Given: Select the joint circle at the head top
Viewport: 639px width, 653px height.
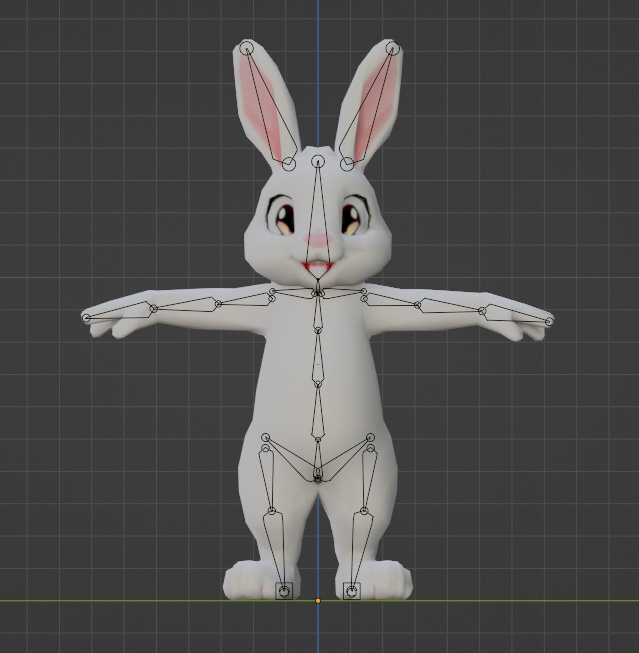Looking at the screenshot, I should click(x=318, y=161).
